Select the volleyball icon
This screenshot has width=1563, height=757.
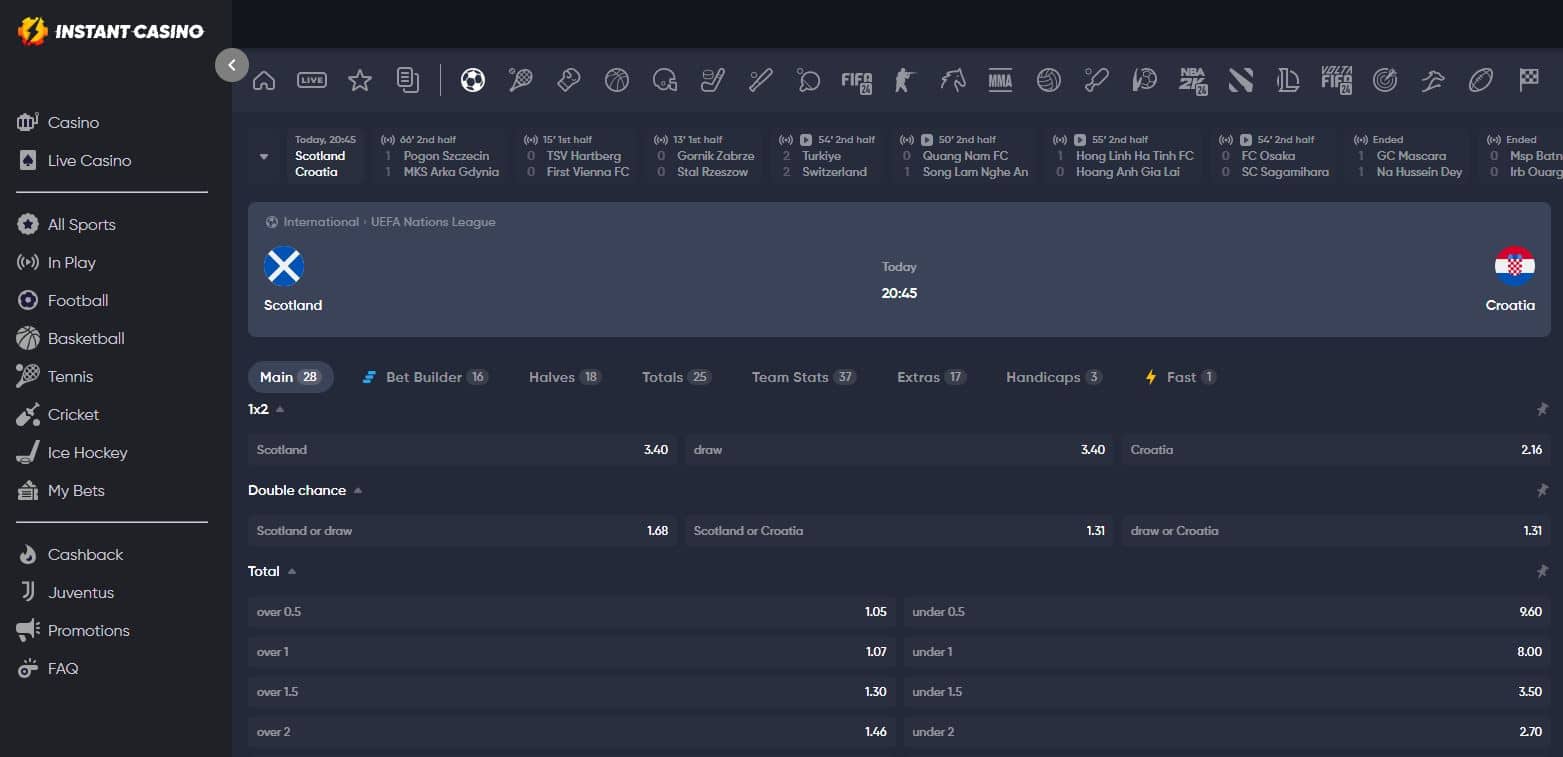tap(1049, 80)
